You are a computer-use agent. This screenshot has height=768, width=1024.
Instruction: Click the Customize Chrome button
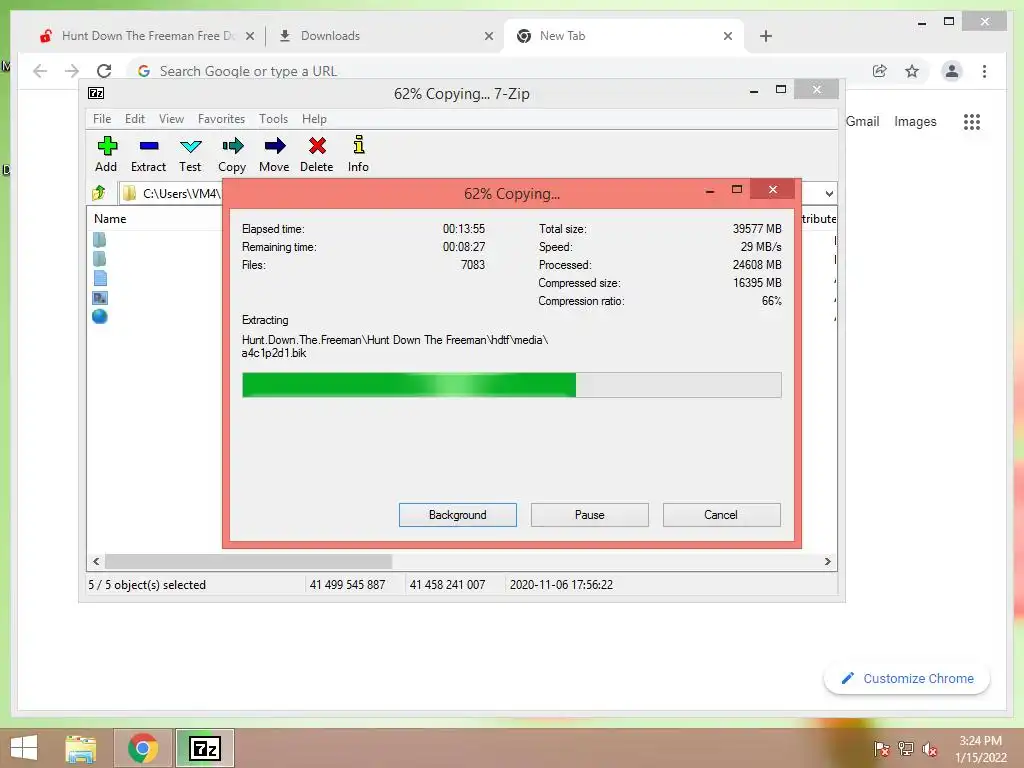pos(907,679)
